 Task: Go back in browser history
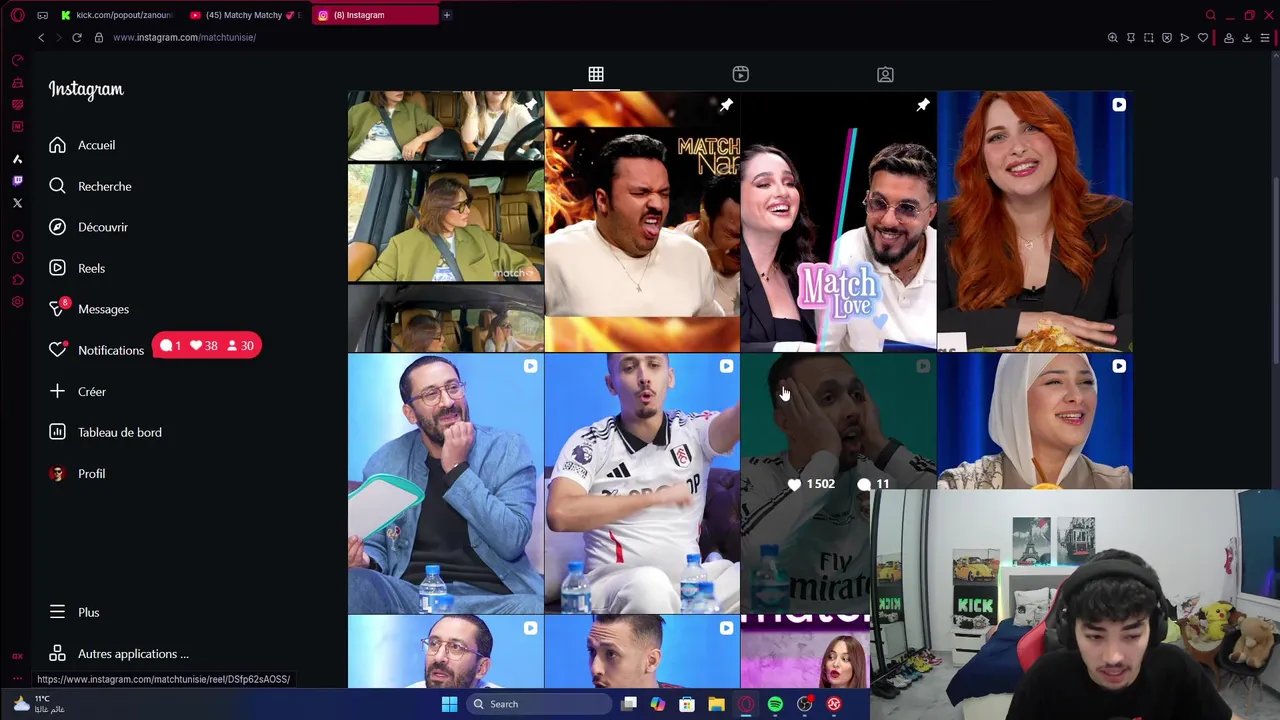tap(41, 37)
